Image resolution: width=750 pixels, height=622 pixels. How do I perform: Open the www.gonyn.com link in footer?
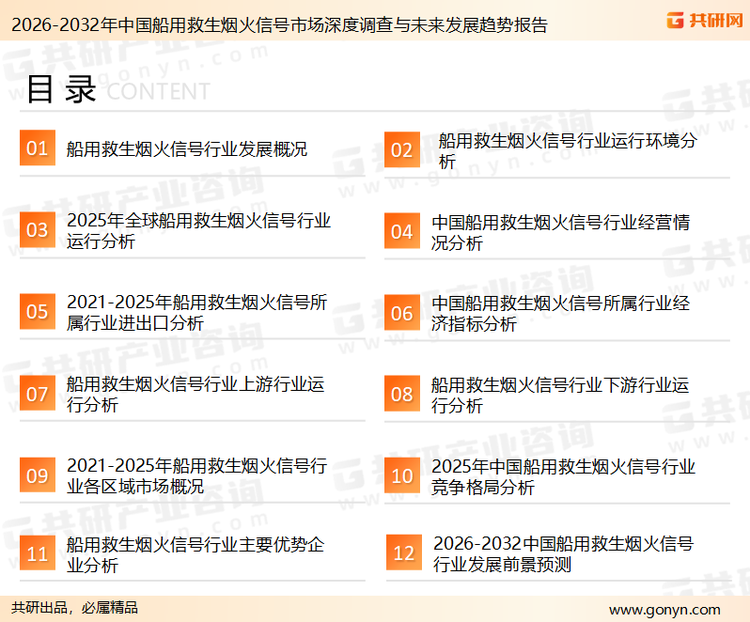664,610
